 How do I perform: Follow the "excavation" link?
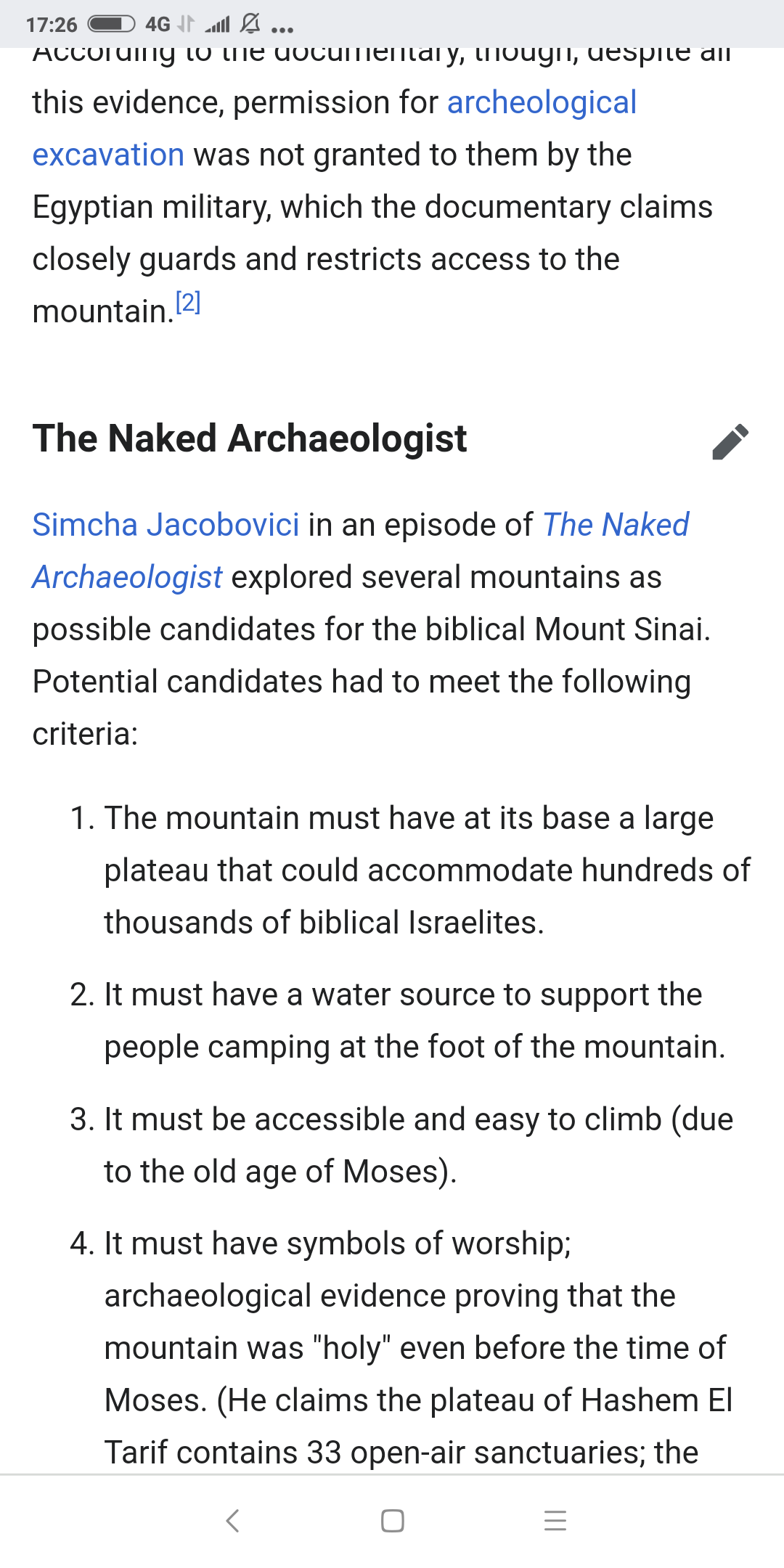pyautogui.click(x=108, y=155)
